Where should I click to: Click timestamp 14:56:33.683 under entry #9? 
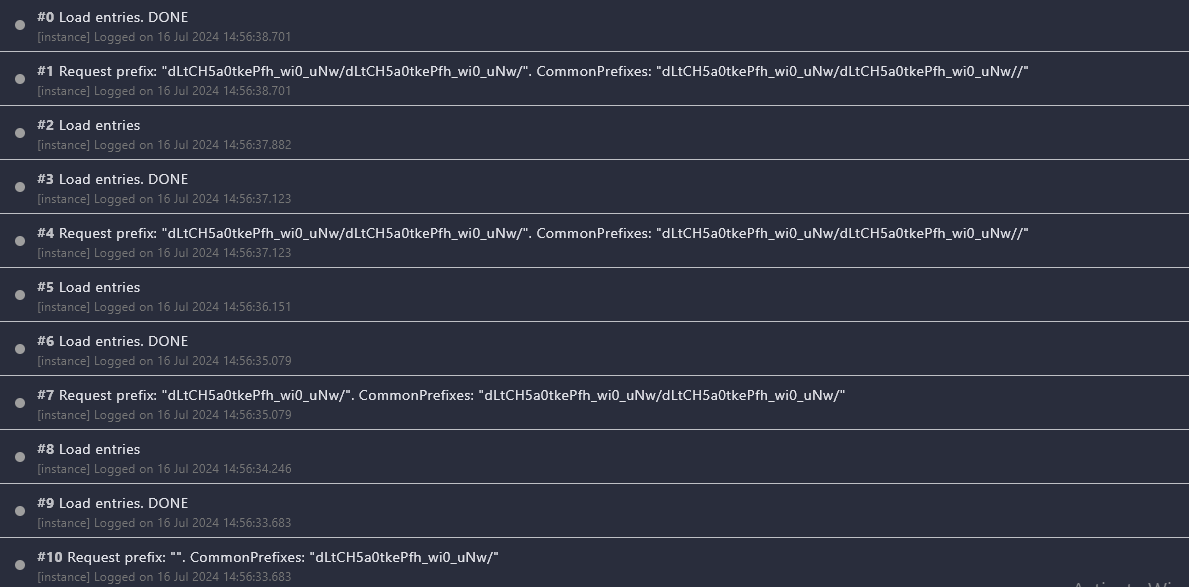256,523
